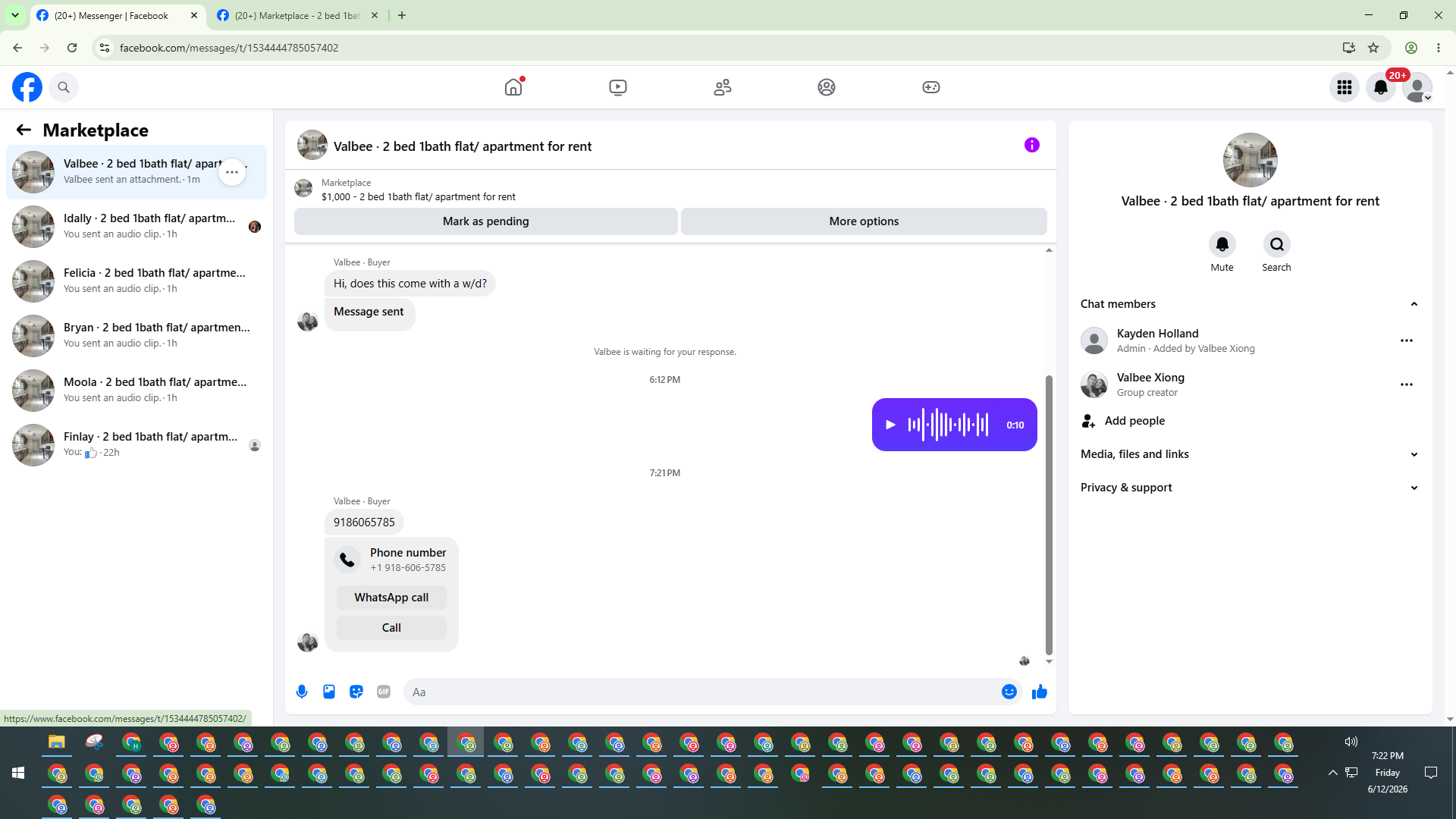Open the emoji picker in message box

point(1009,692)
